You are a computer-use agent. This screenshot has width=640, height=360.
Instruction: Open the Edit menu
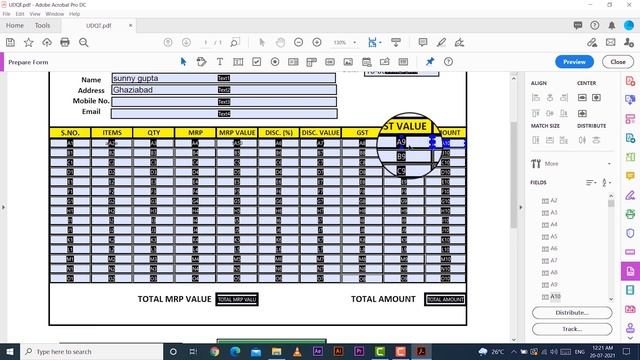pos(20,14)
